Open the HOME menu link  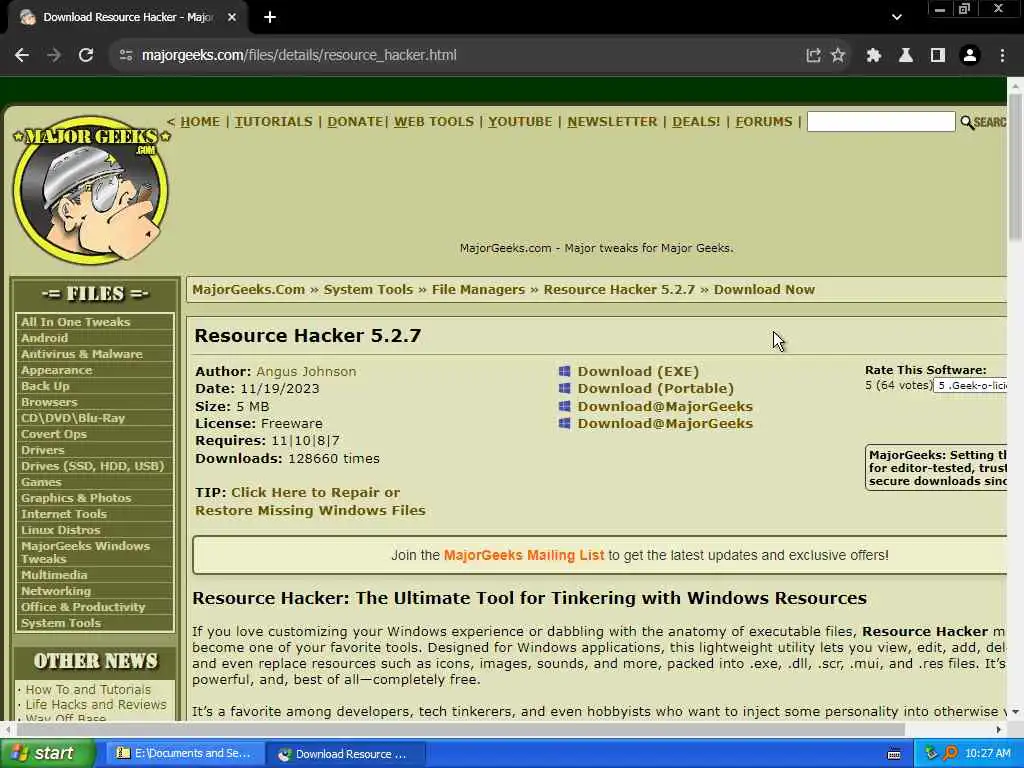tap(200, 121)
